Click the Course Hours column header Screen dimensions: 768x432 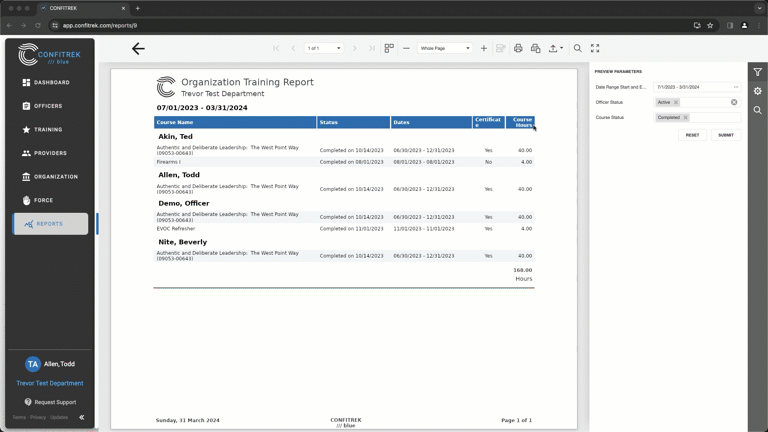pyautogui.click(x=520, y=122)
